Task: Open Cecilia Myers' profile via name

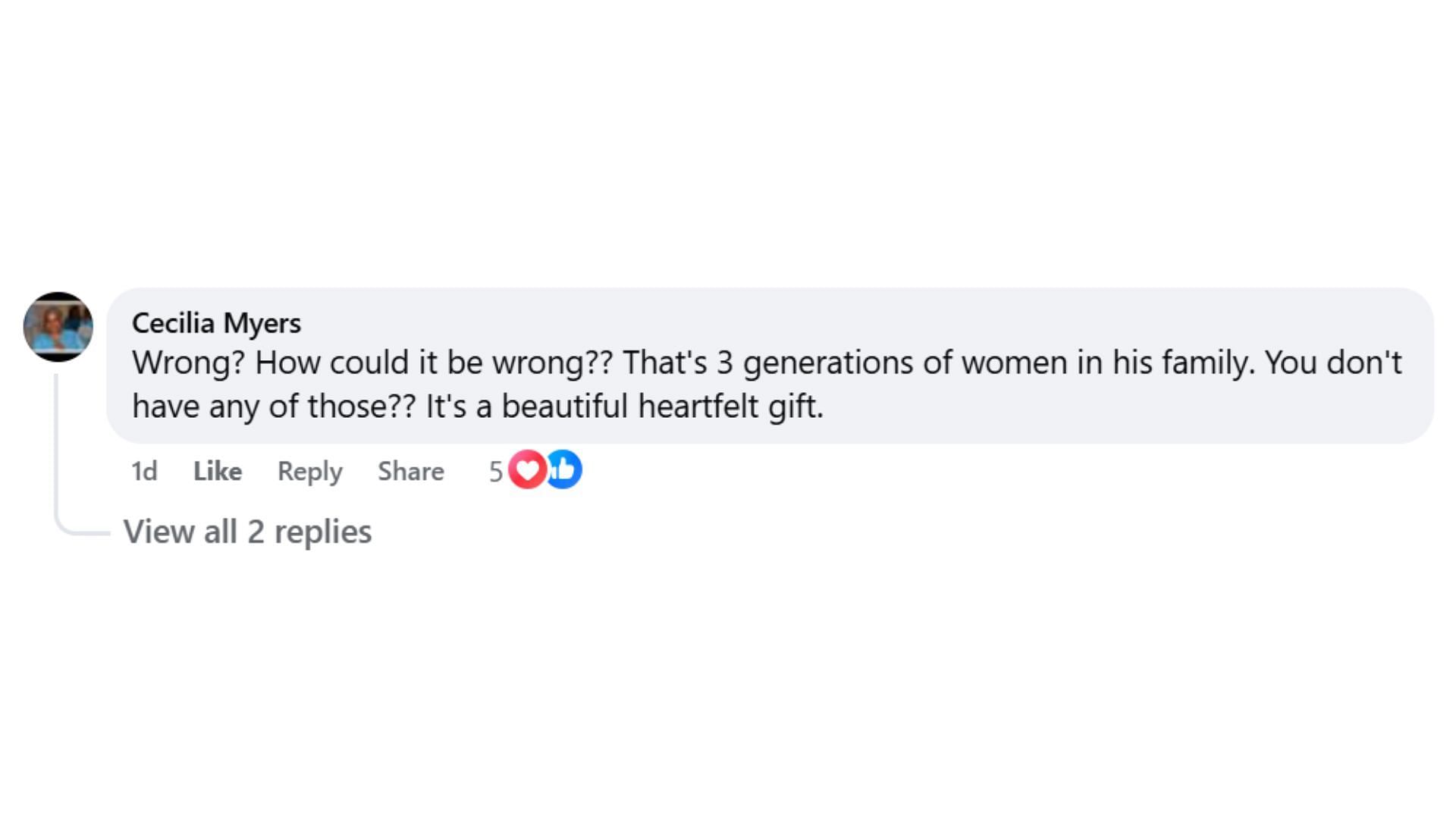Action: (x=216, y=323)
